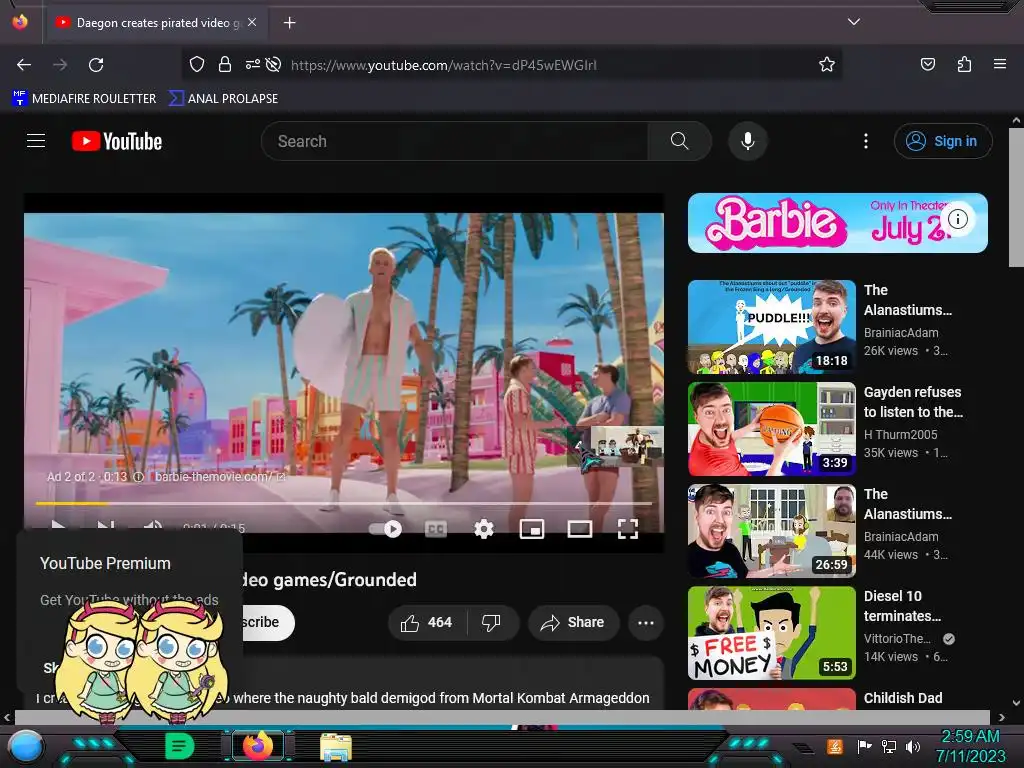The image size is (1024, 768).
Task: Open the ad info icon next to 0:13
Action: 138,477
